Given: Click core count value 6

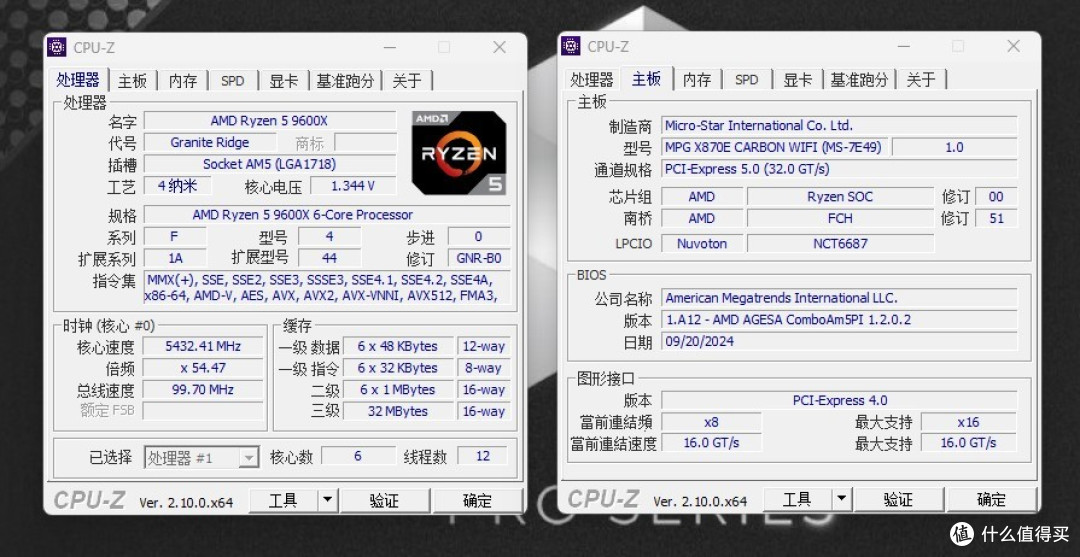Looking at the screenshot, I should click(357, 456).
